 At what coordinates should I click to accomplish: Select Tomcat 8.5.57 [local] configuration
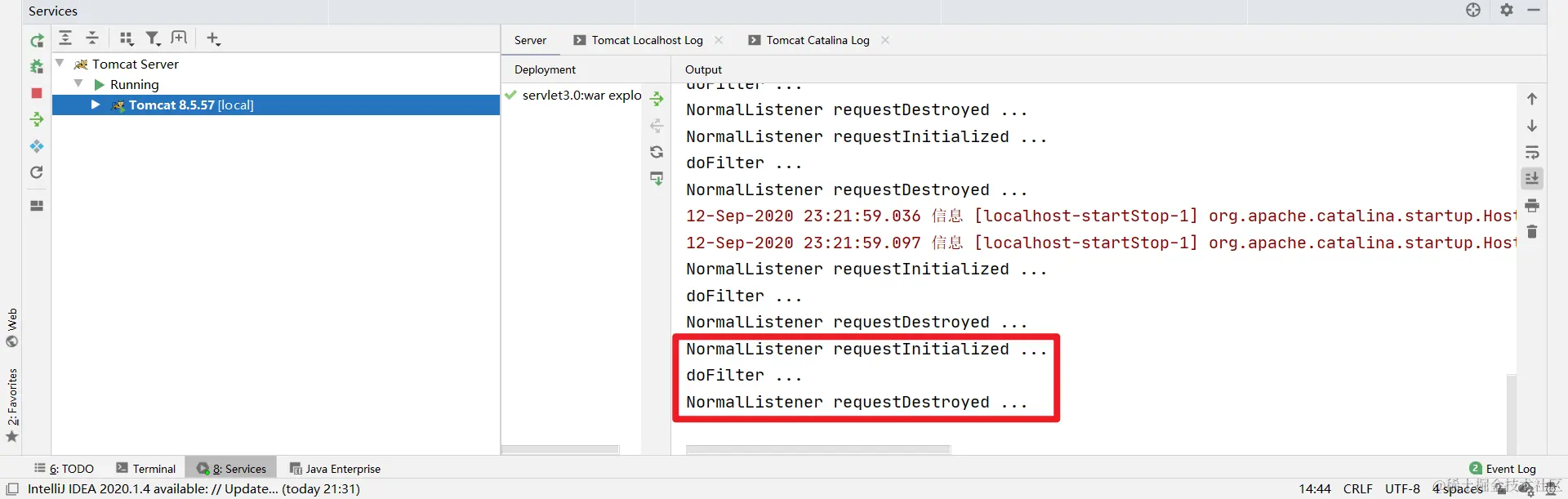coord(276,105)
